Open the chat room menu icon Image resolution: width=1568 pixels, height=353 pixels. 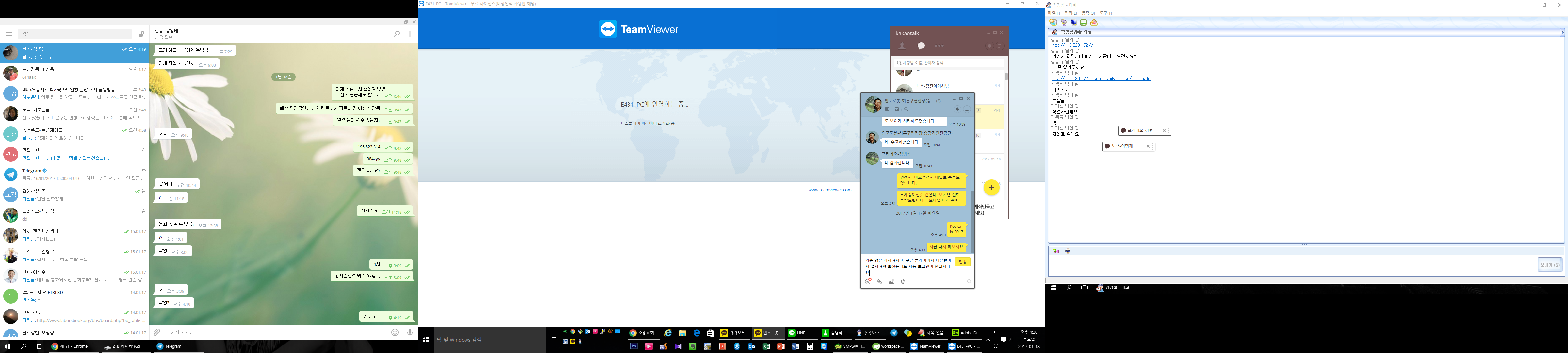tap(967, 109)
